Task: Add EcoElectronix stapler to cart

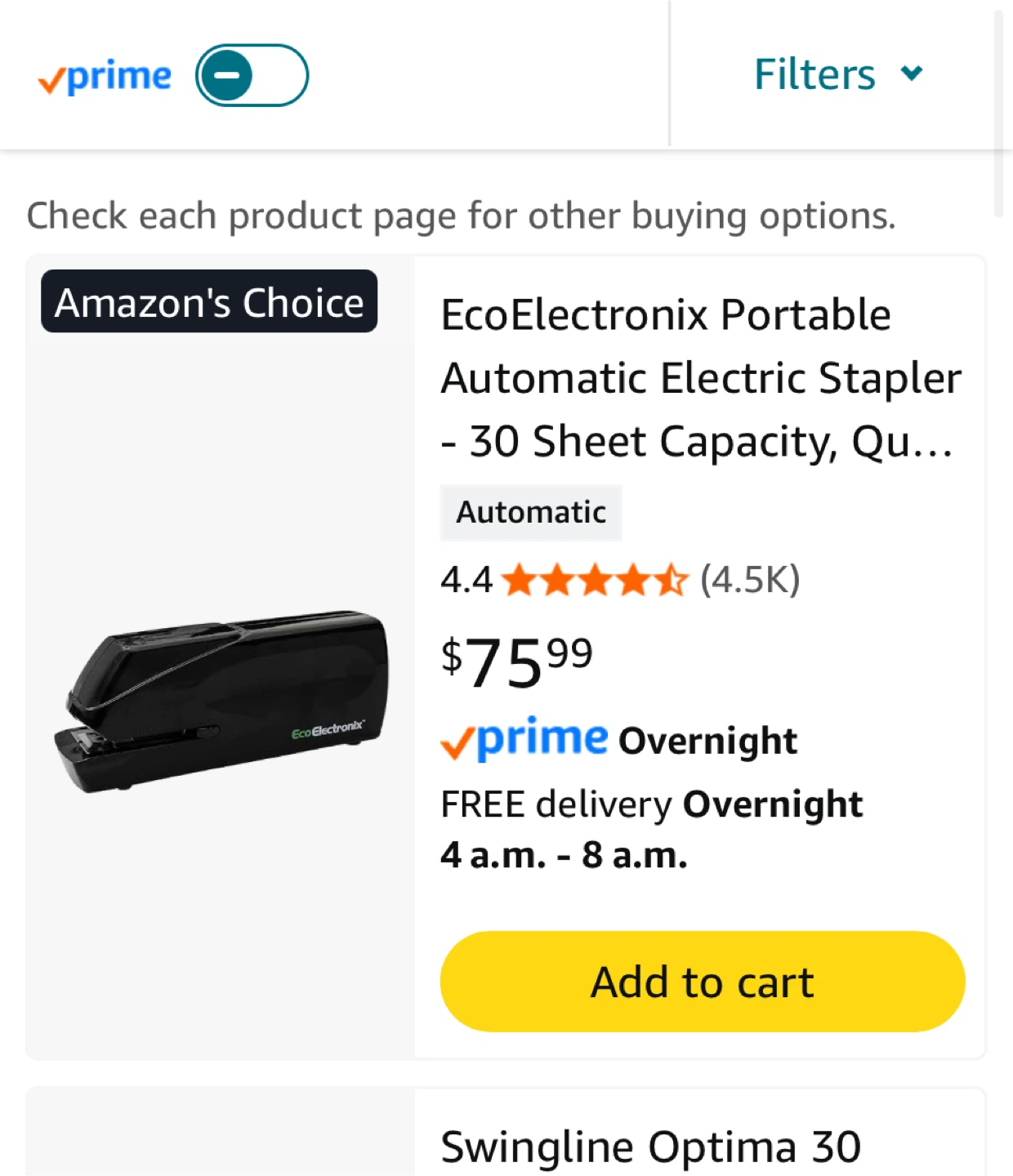Action: [x=702, y=981]
